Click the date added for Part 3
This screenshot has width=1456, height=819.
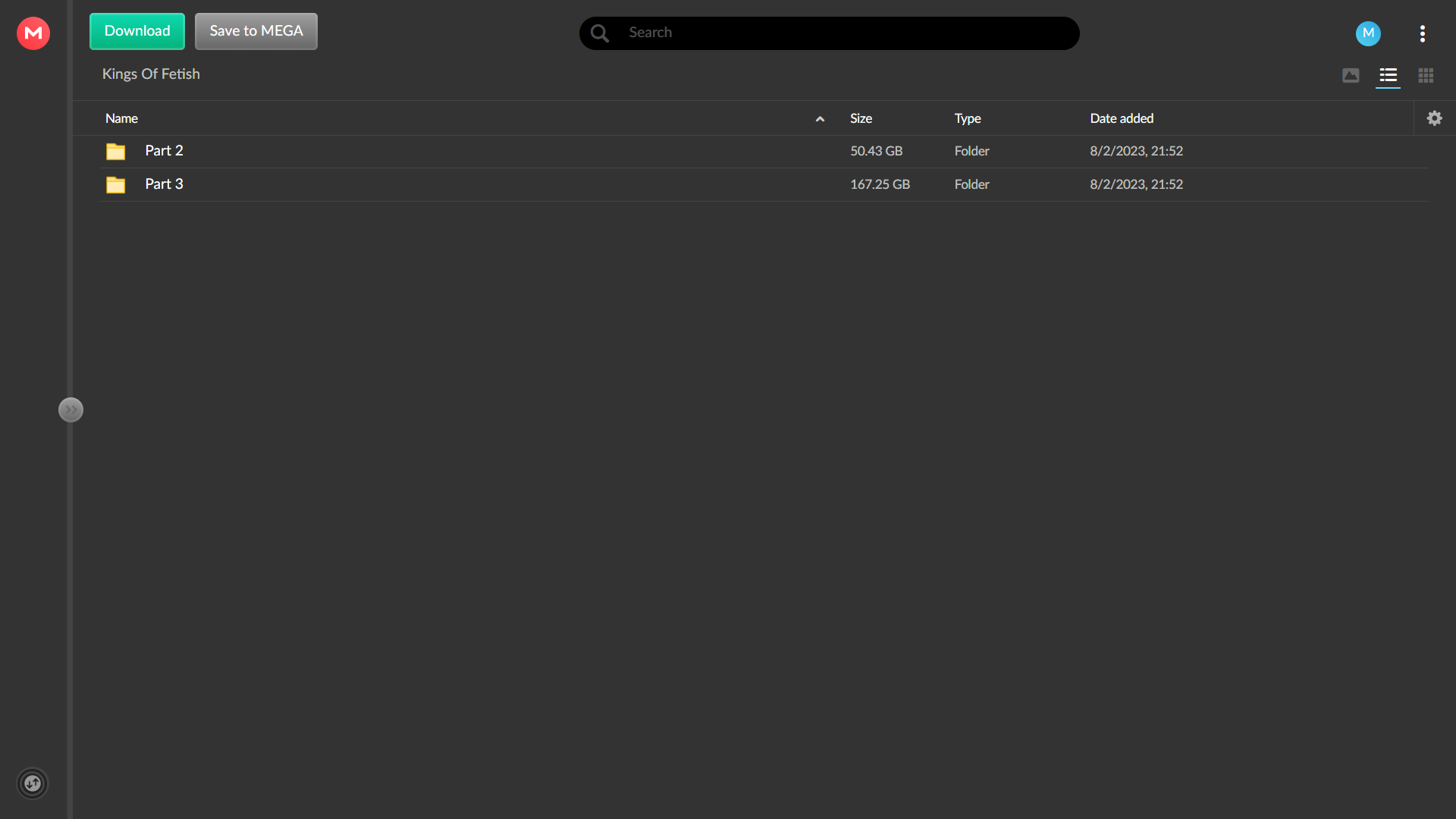tap(1136, 184)
